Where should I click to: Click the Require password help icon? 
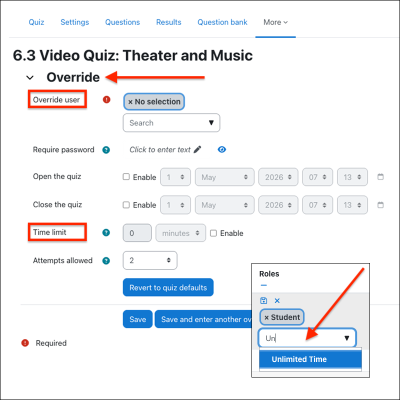[x=106, y=150]
